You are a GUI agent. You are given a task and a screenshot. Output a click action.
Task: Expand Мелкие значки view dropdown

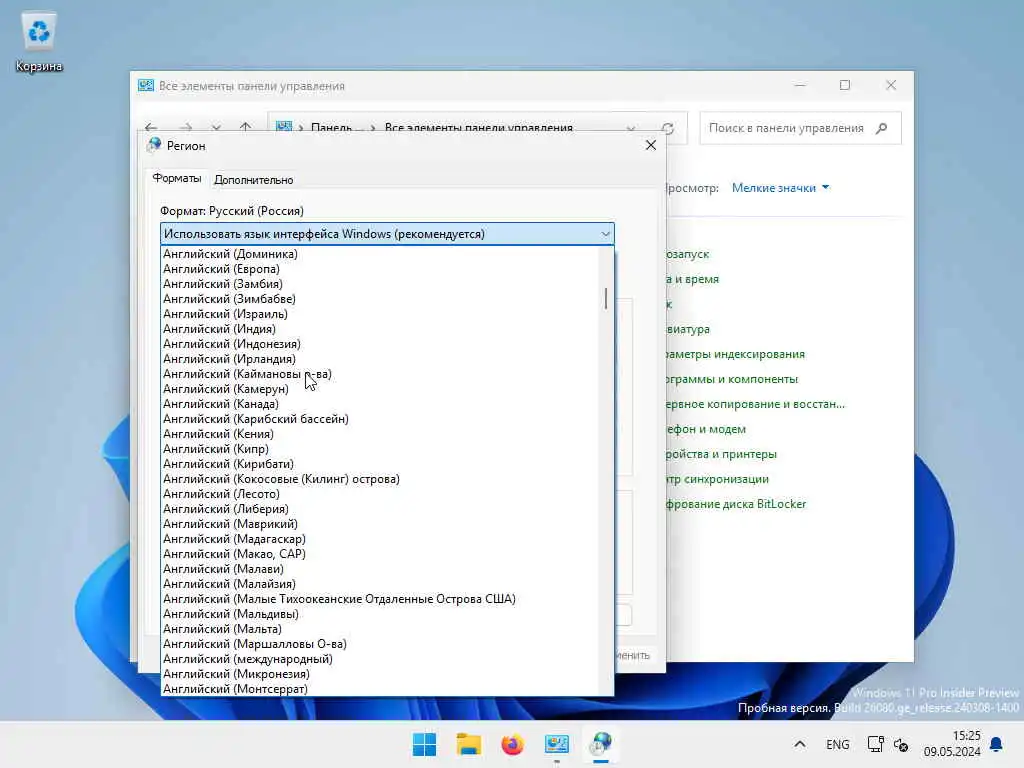point(780,188)
